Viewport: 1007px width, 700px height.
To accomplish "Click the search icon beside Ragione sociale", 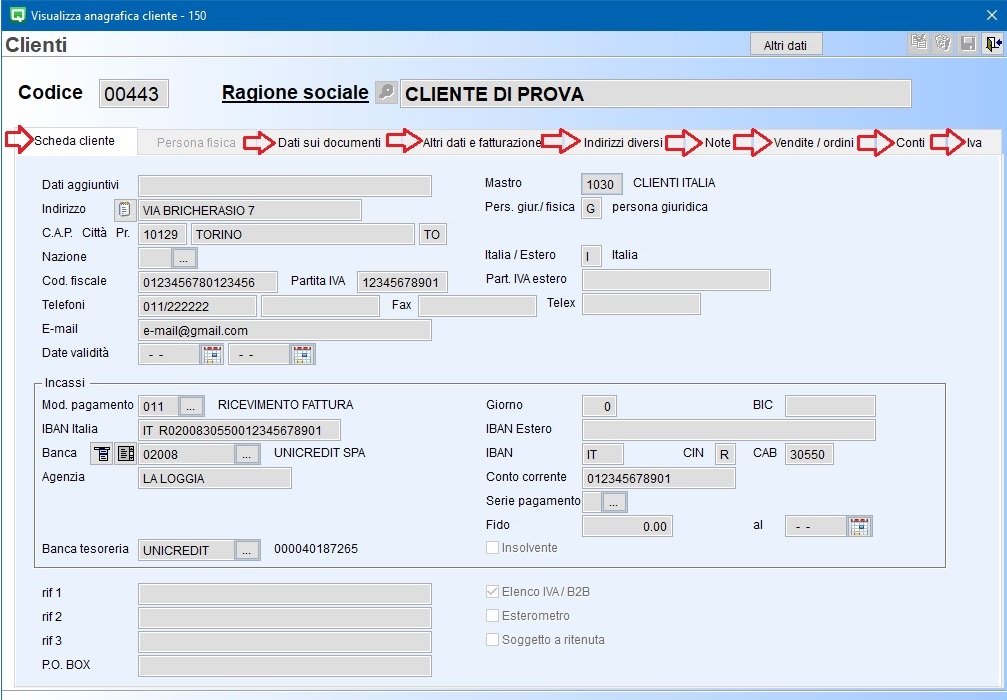I will pos(386,93).
